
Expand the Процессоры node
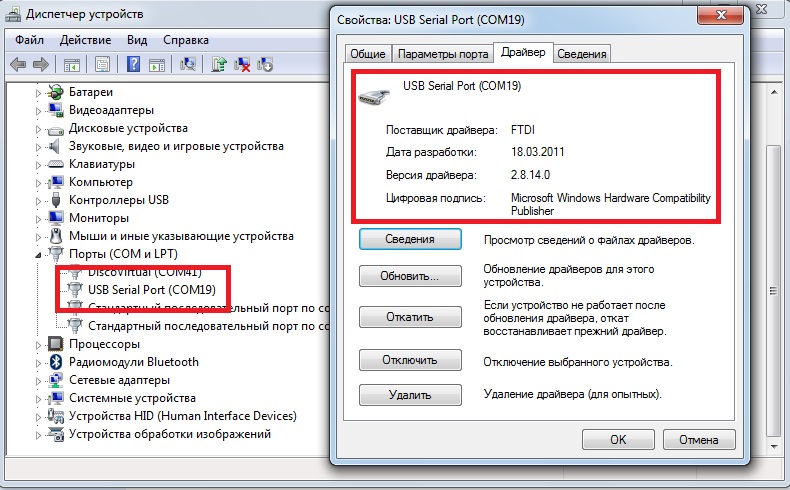click(39, 345)
